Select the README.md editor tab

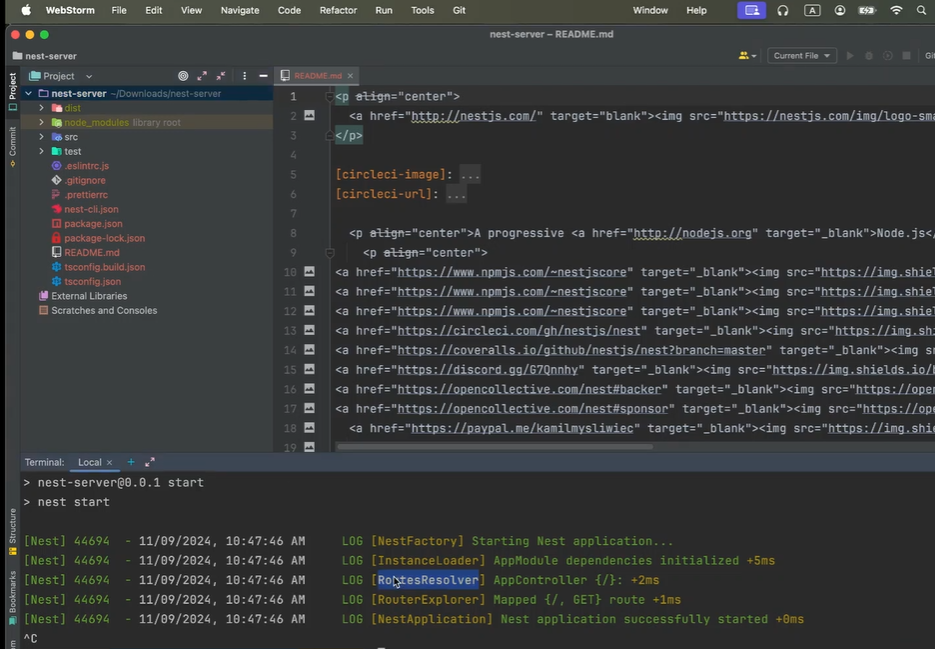317,76
